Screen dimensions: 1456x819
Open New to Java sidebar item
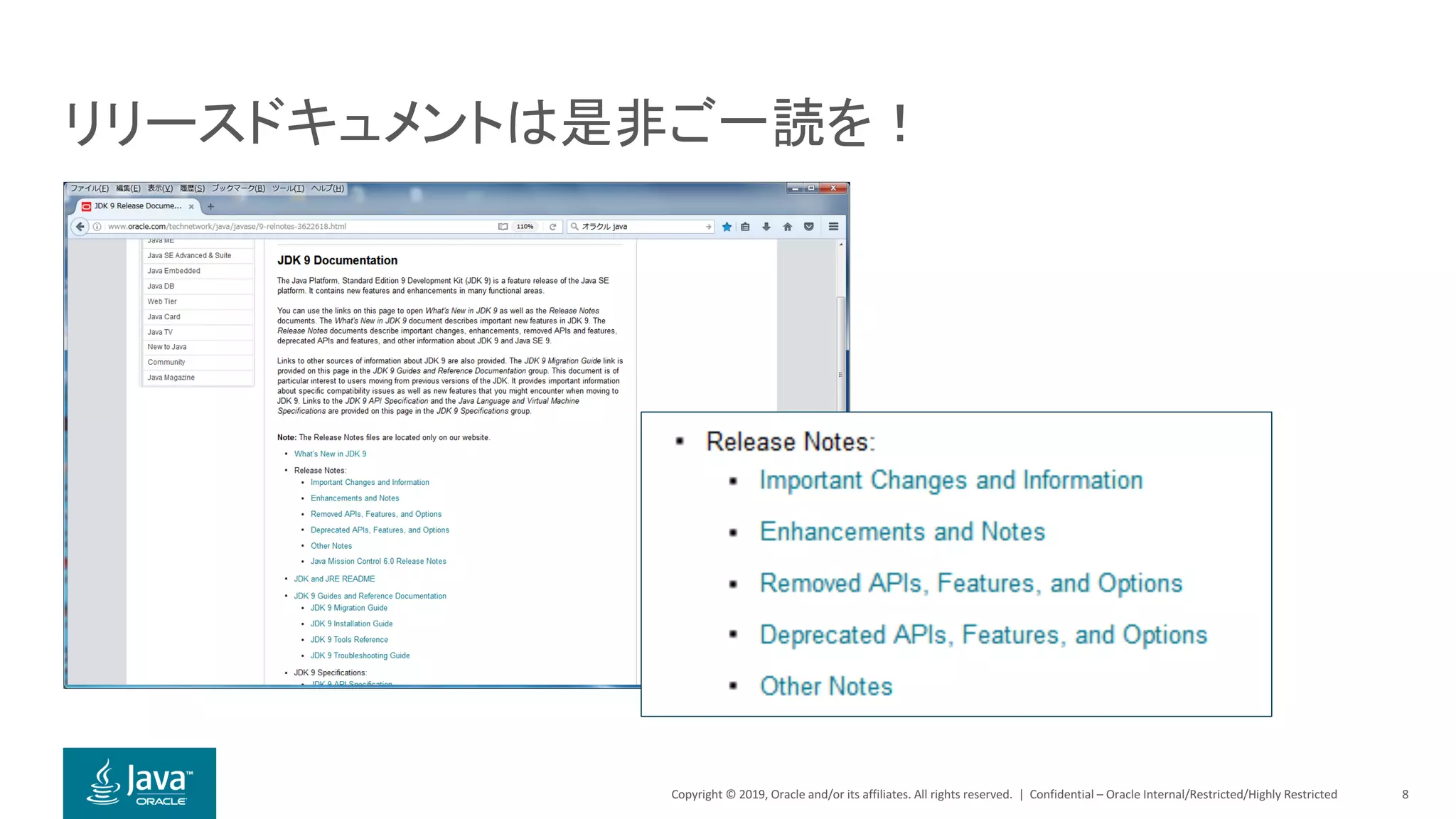pyautogui.click(x=198, y=347)
